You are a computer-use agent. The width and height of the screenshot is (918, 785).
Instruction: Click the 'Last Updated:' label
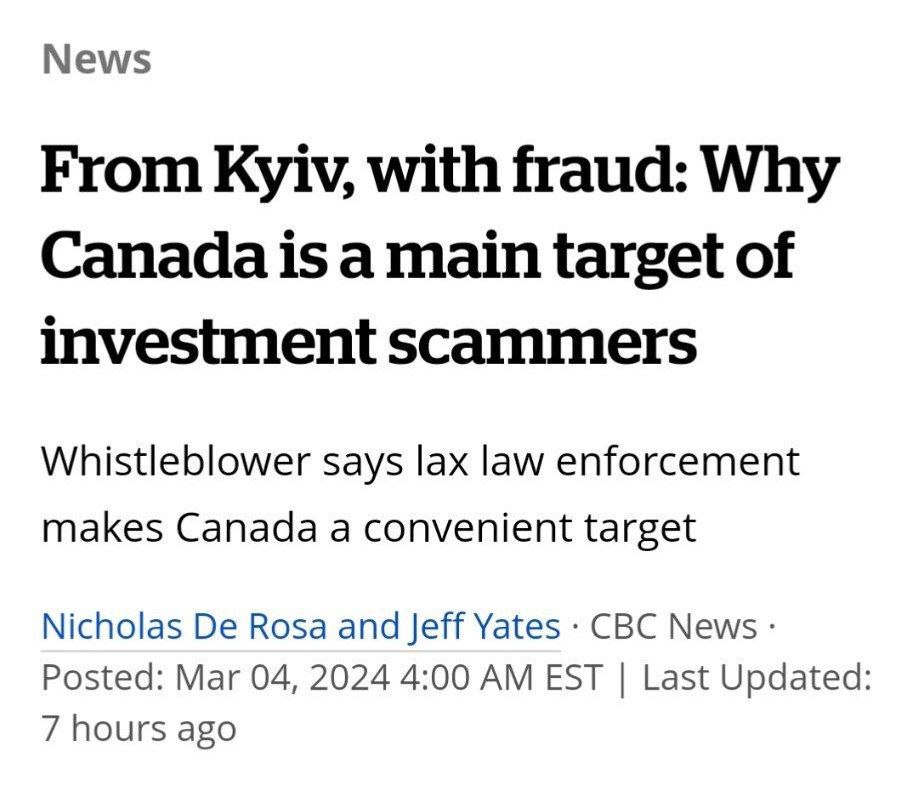[757, 678]
